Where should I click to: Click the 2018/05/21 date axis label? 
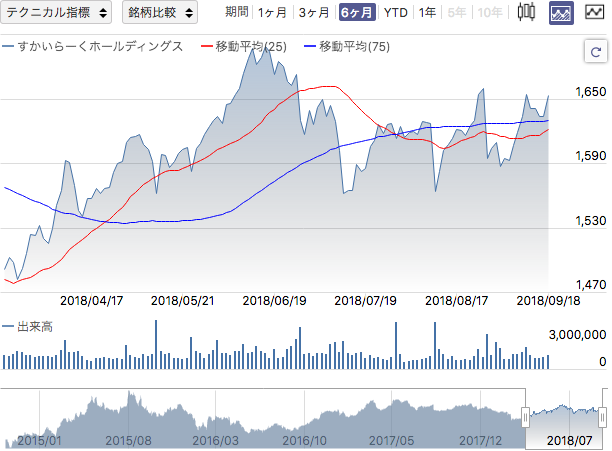click(183, 300)
